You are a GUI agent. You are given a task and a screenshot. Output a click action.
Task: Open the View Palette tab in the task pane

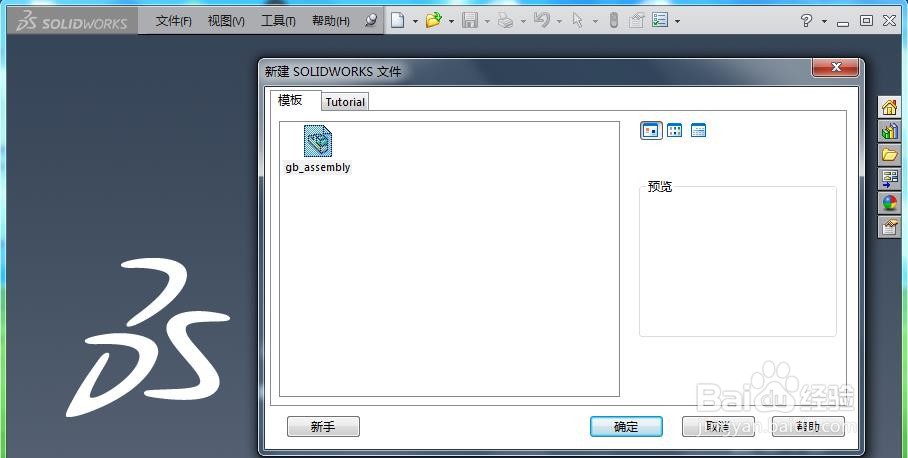tap(889, 179)
